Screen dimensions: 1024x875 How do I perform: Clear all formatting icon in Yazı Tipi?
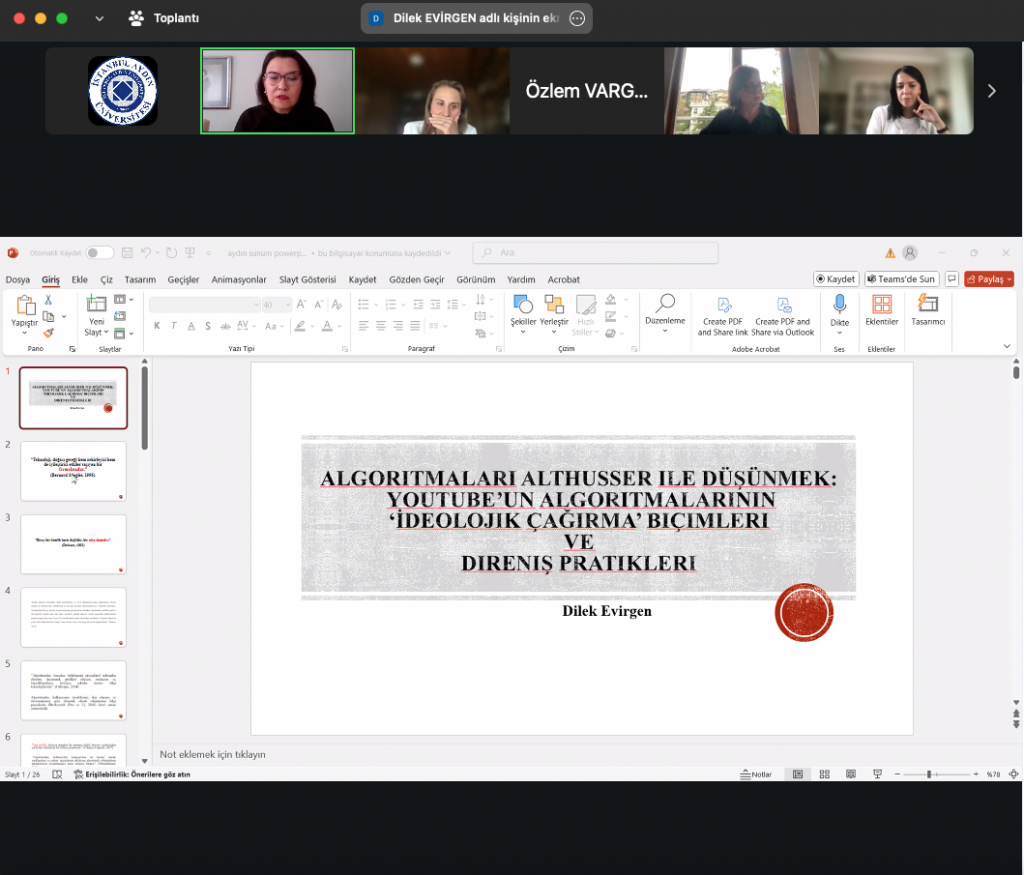coord(337,304)
